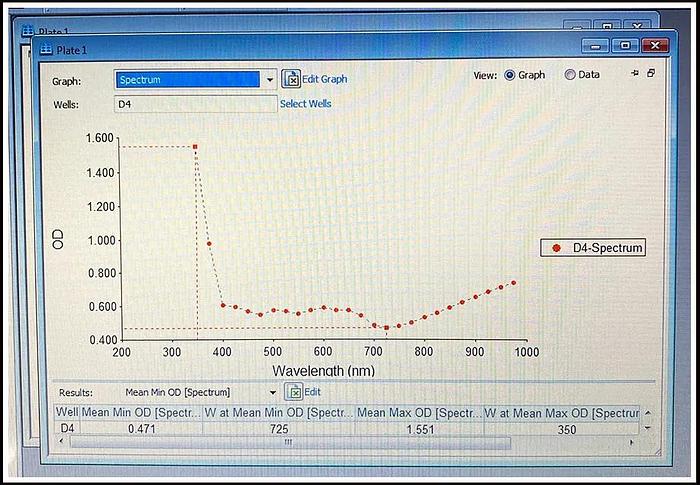Screen dimensions: 700x485
Task: Close the front Plate 1 window
Action: (x=655, y=46)
